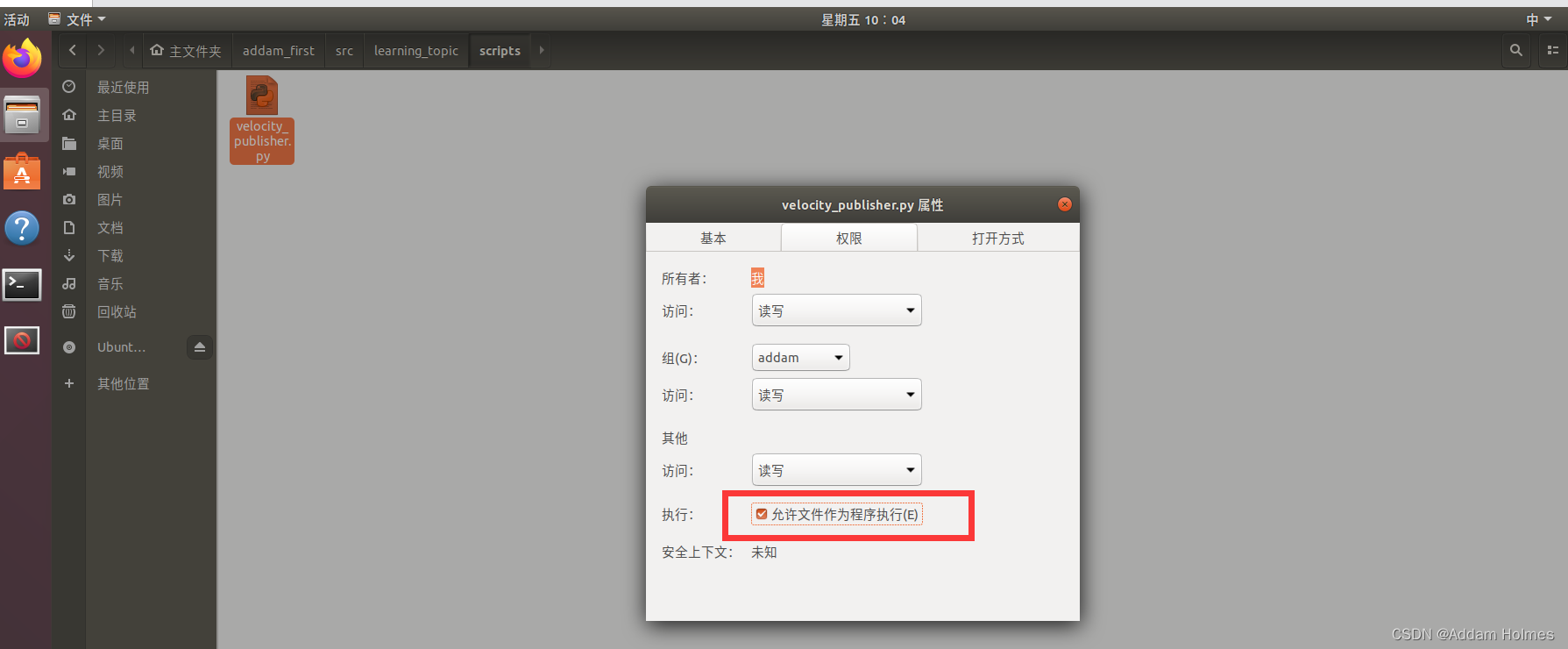Click the desktop folder icon in sidebar
Image resolution: width=1568 pixels, height=649 pixels.
[x=69, y=143]
